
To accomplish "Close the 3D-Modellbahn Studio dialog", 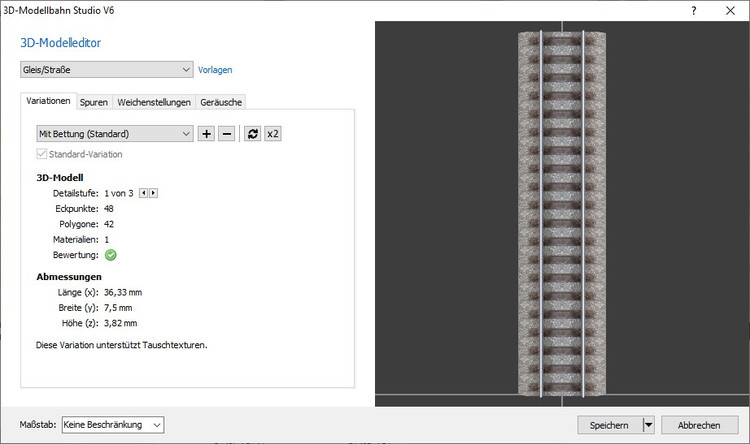I will (730, 11).
